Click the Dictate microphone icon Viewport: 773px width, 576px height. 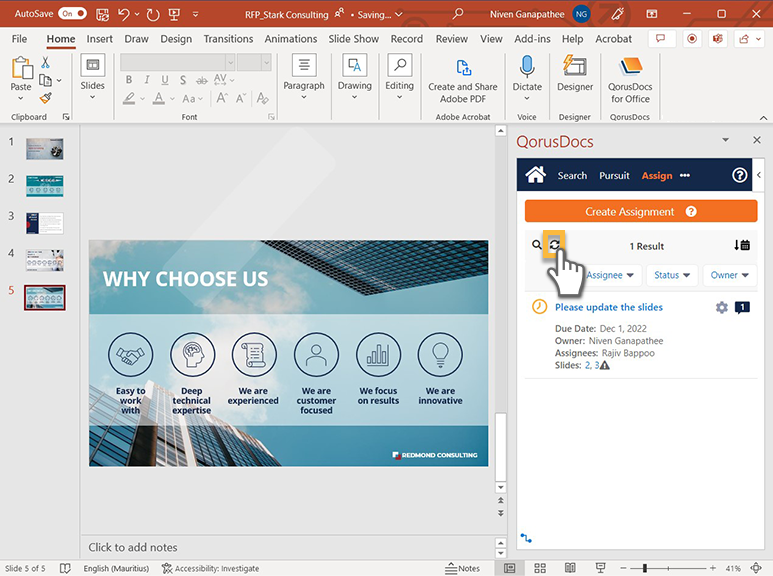pyautogui.click(x=527, y=67)
